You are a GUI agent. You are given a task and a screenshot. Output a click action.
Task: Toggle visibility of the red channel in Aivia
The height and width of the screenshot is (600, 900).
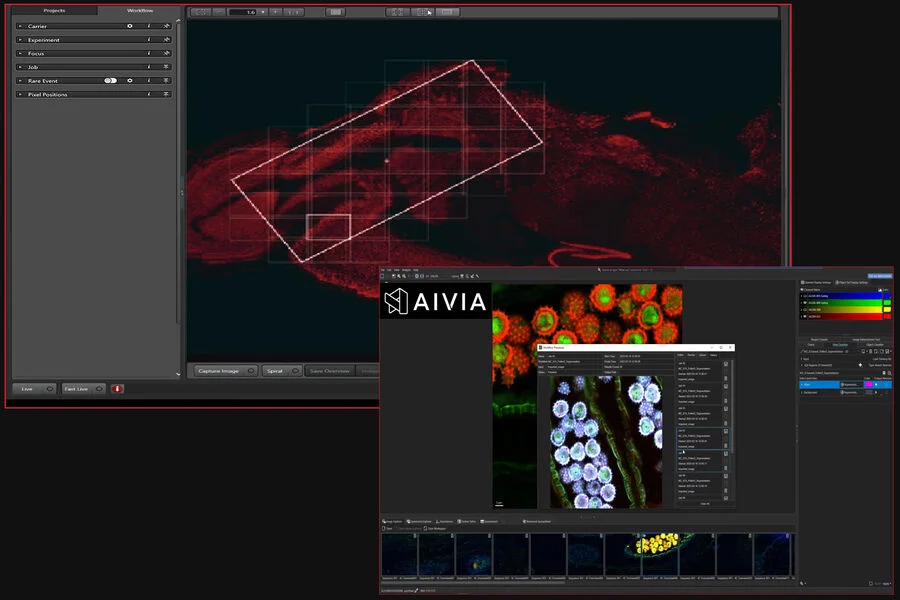point(805,316)
